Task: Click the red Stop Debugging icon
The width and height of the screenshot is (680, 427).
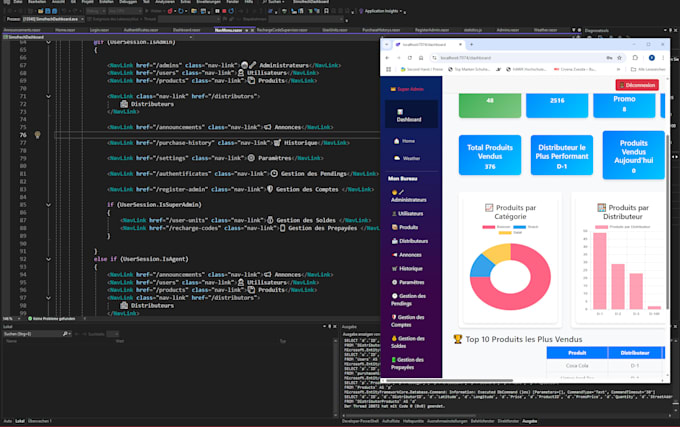Action: (224, 11)
